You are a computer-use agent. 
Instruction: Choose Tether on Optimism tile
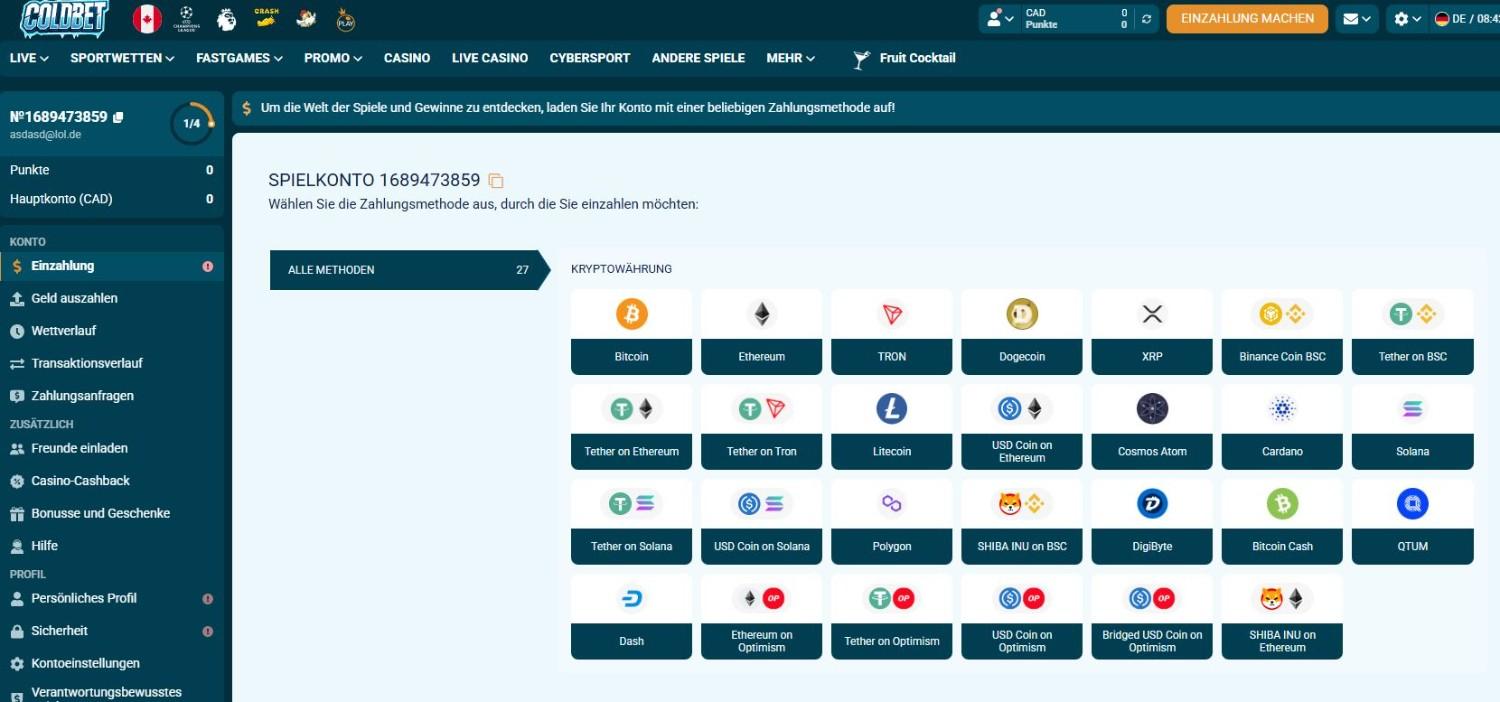[x=891, y=617]
